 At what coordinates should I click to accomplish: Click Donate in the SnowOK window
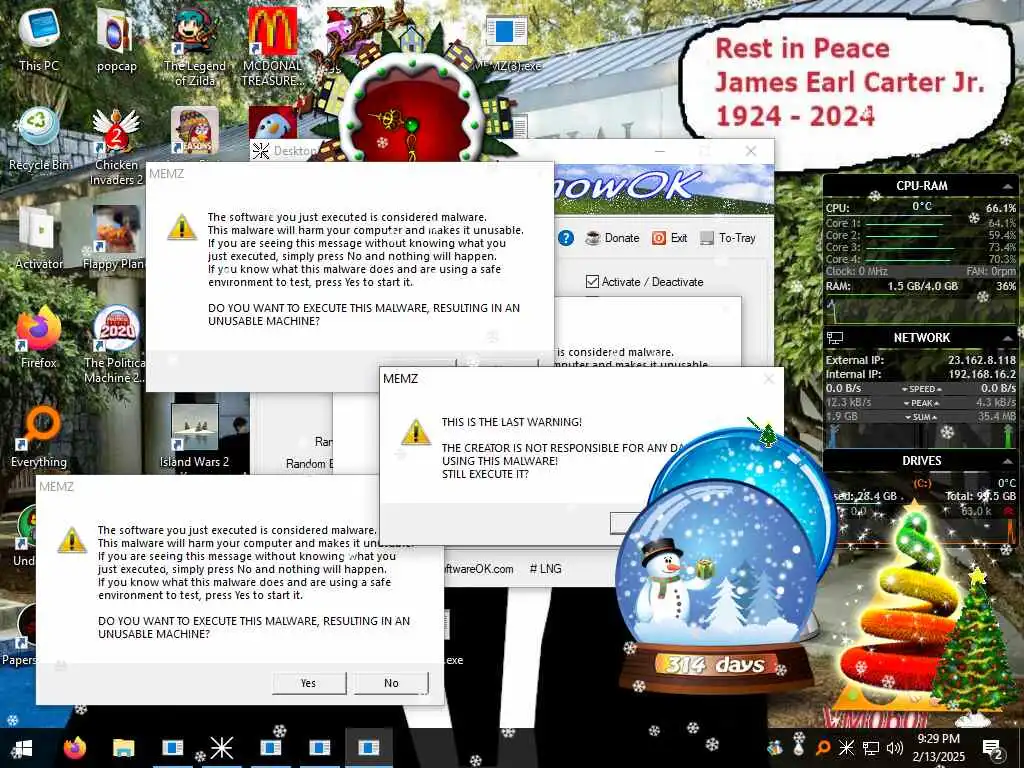click(x=612, y=238)
